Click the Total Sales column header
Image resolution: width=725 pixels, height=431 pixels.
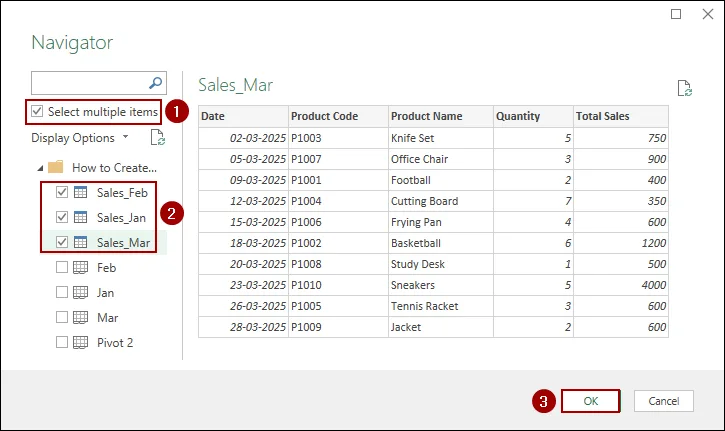[x=621, y=116]
